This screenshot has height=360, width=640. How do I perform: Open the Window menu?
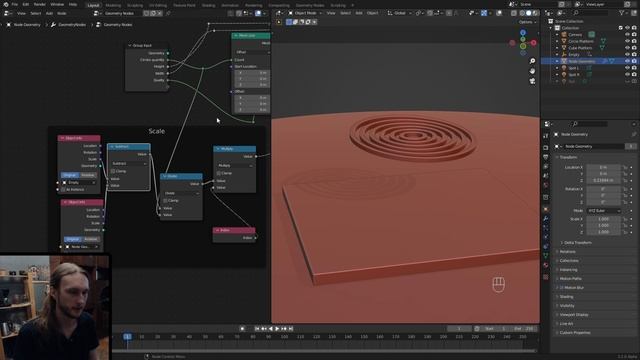[x=57, y=4]
